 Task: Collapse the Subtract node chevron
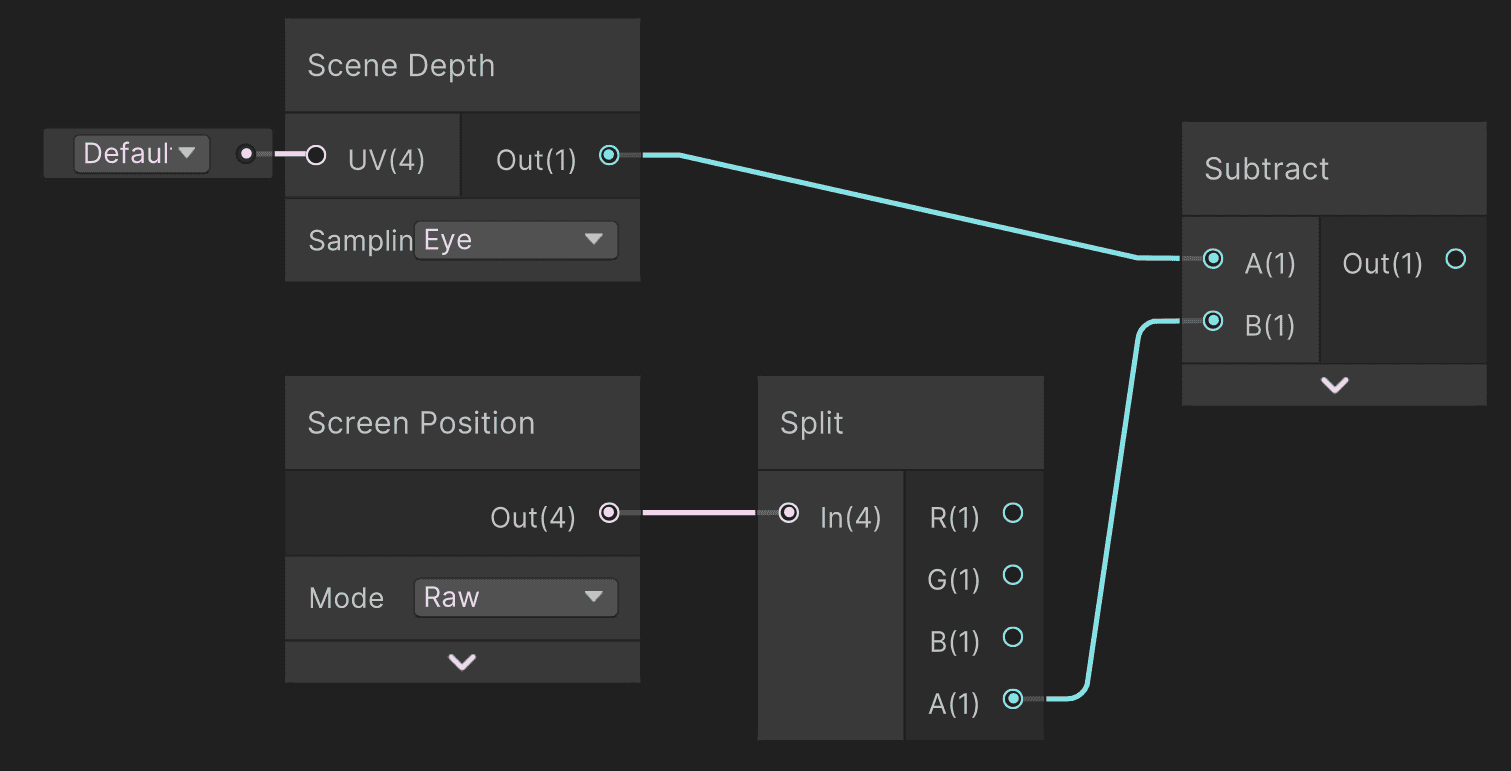[1334, 385]
